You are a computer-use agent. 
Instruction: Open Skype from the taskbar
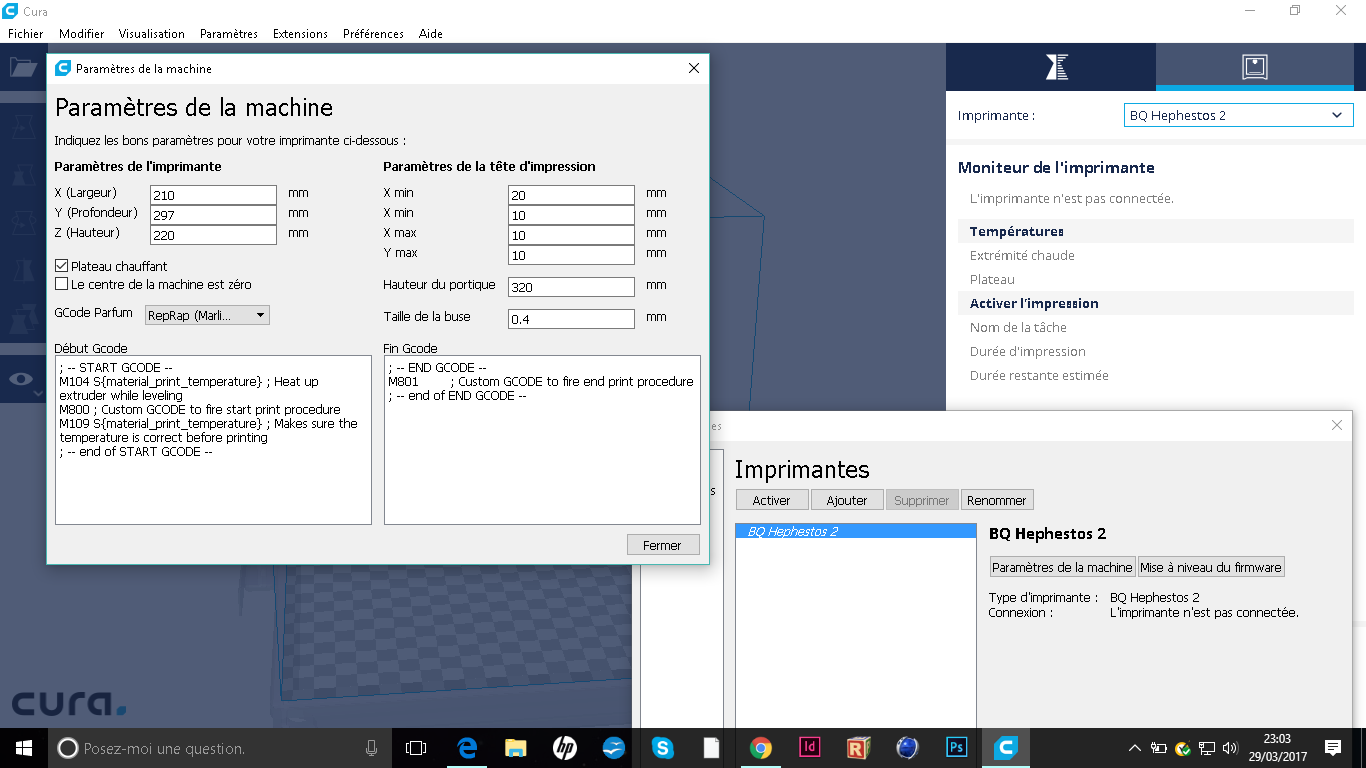tap(662, 748)
